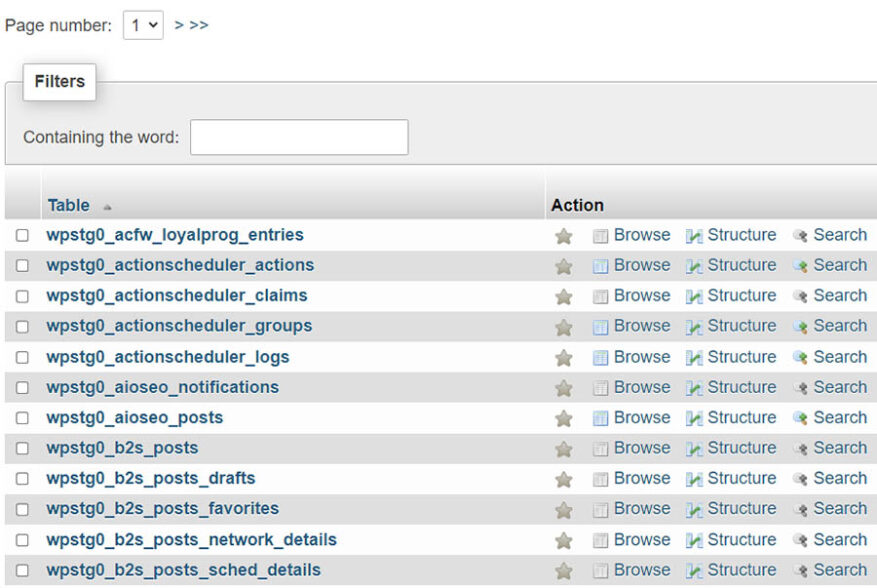Open Search for wpstg0_b2s_posts_drafts
The height and width of the screenshot is (588, 877).
tap(838, 478)
